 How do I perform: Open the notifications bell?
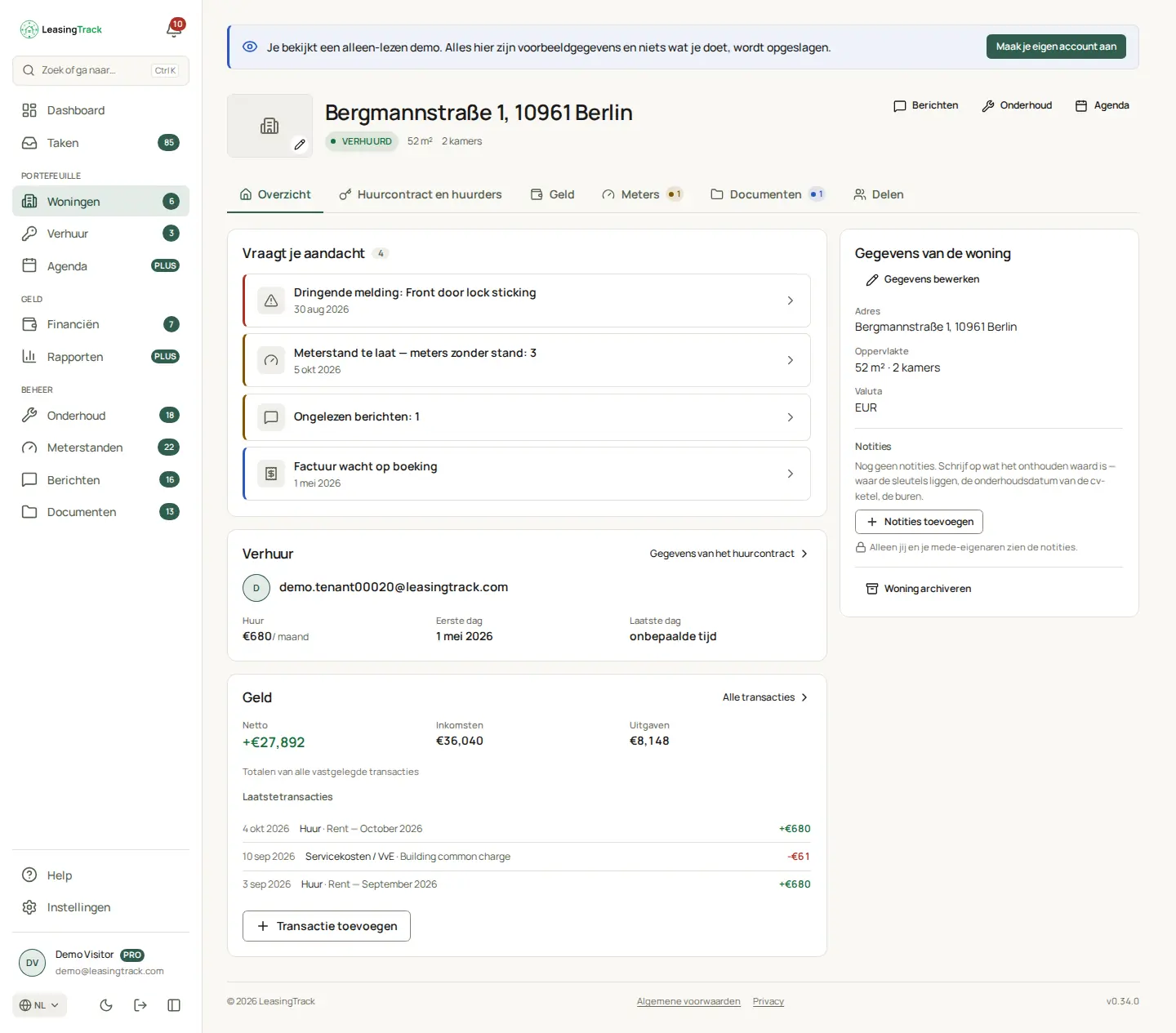(174, 29)
